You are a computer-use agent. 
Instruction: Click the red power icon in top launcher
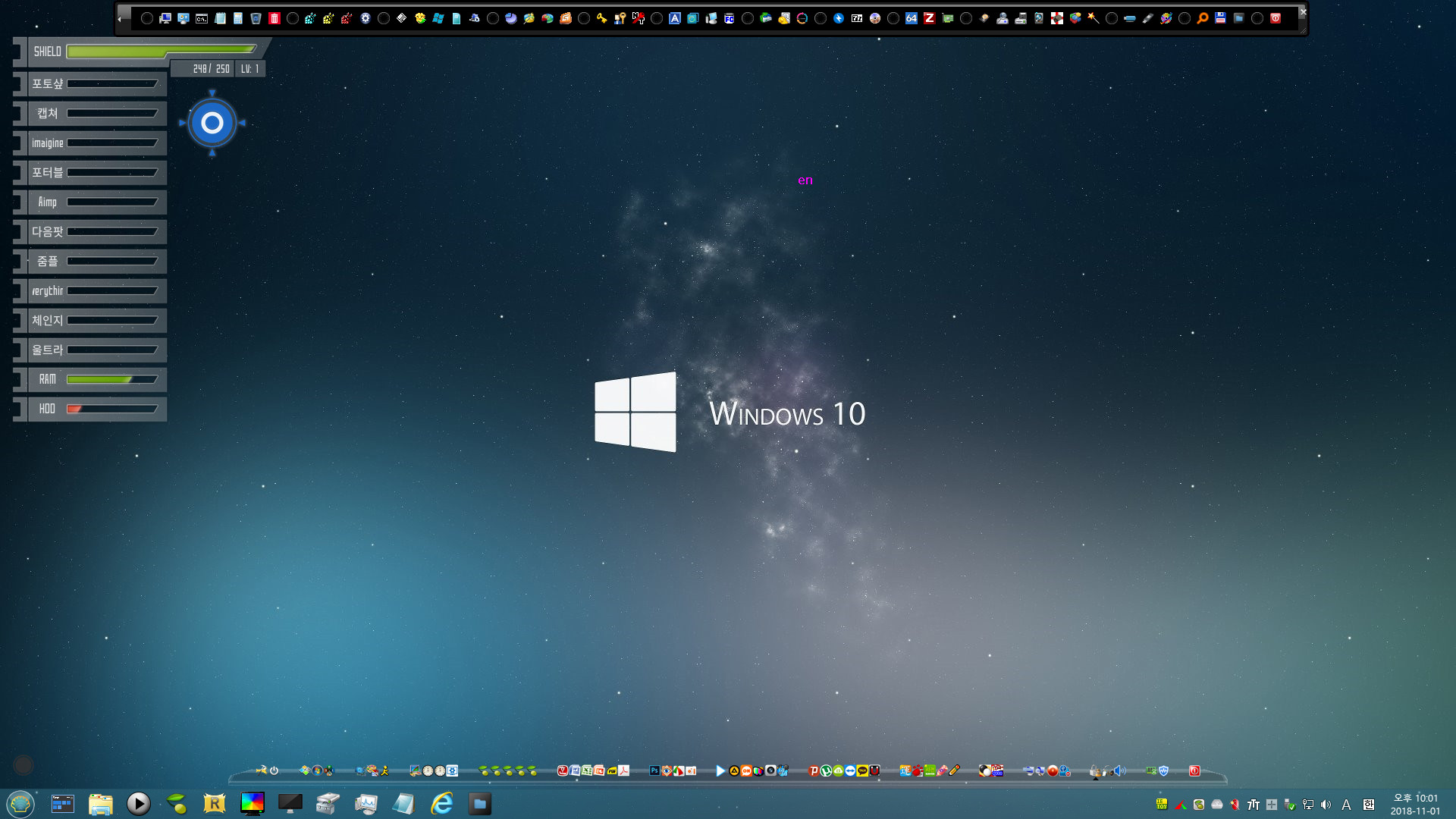(x=1276, y=18)
